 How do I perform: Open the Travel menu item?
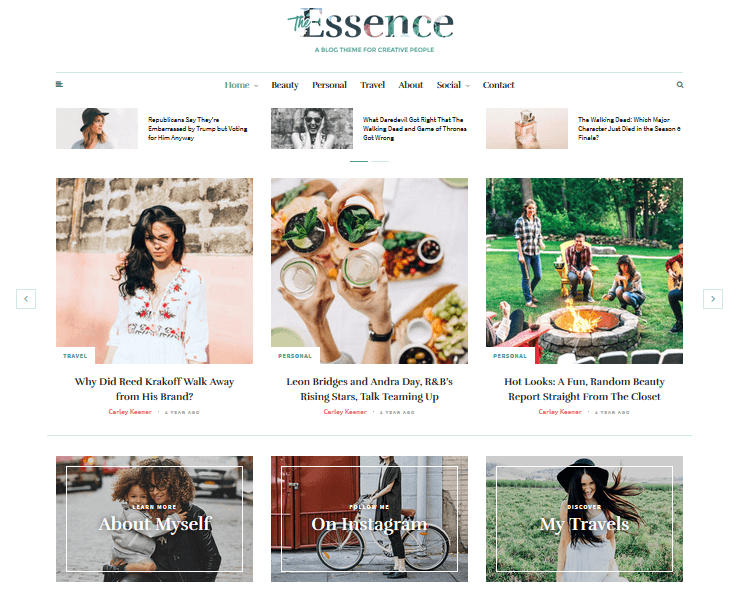372,85
